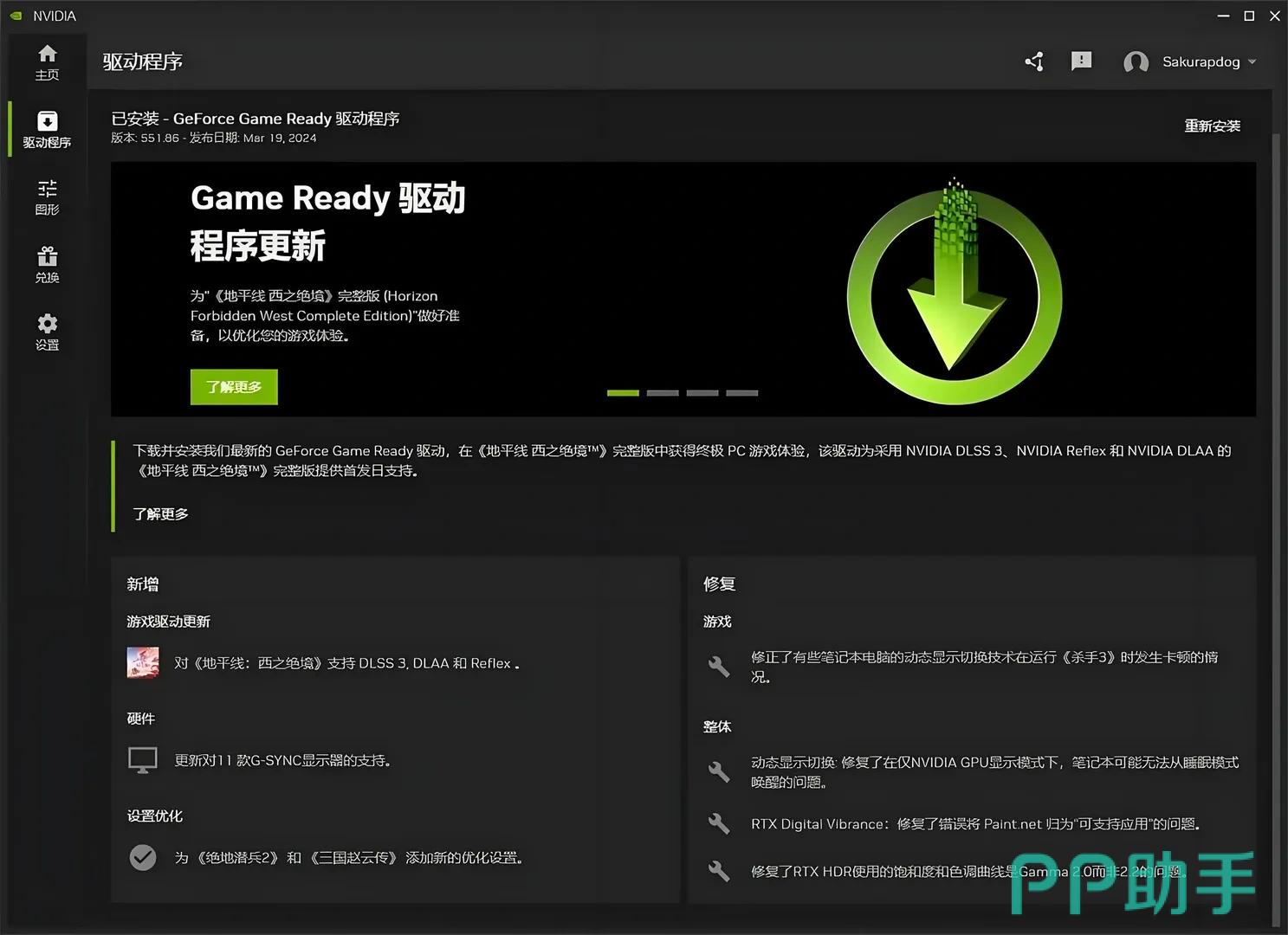Click the vertical scrollbar on right edge

1275,519
